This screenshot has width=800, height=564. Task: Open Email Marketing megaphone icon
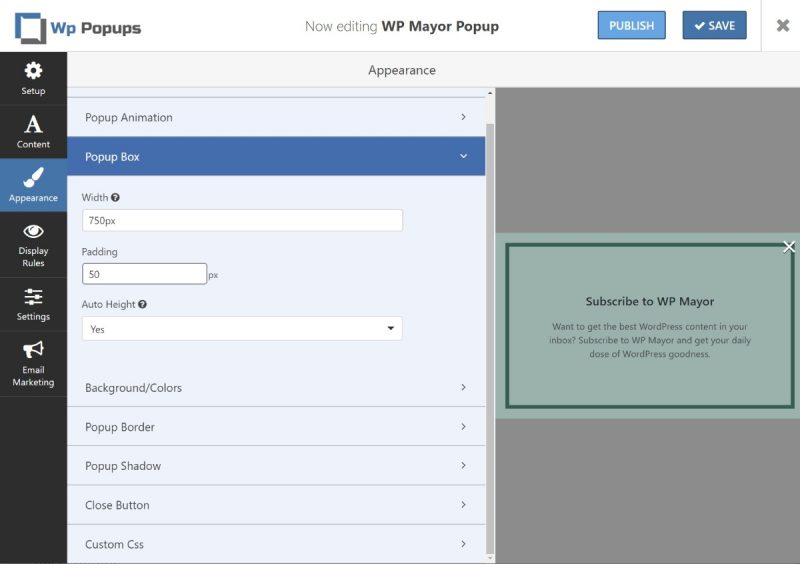[33, 350]
